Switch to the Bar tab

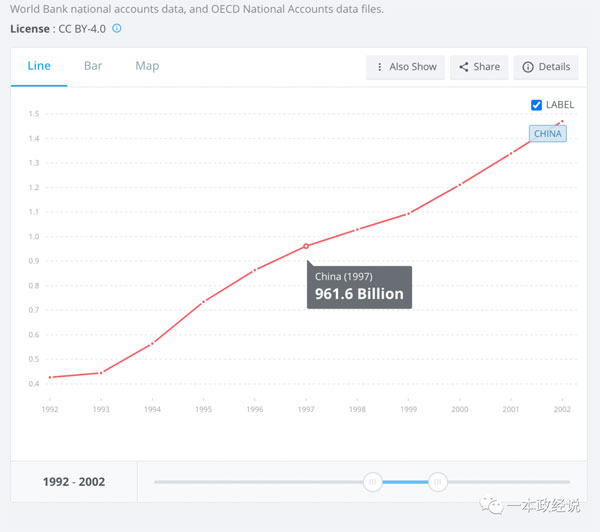tap(93, 66)
